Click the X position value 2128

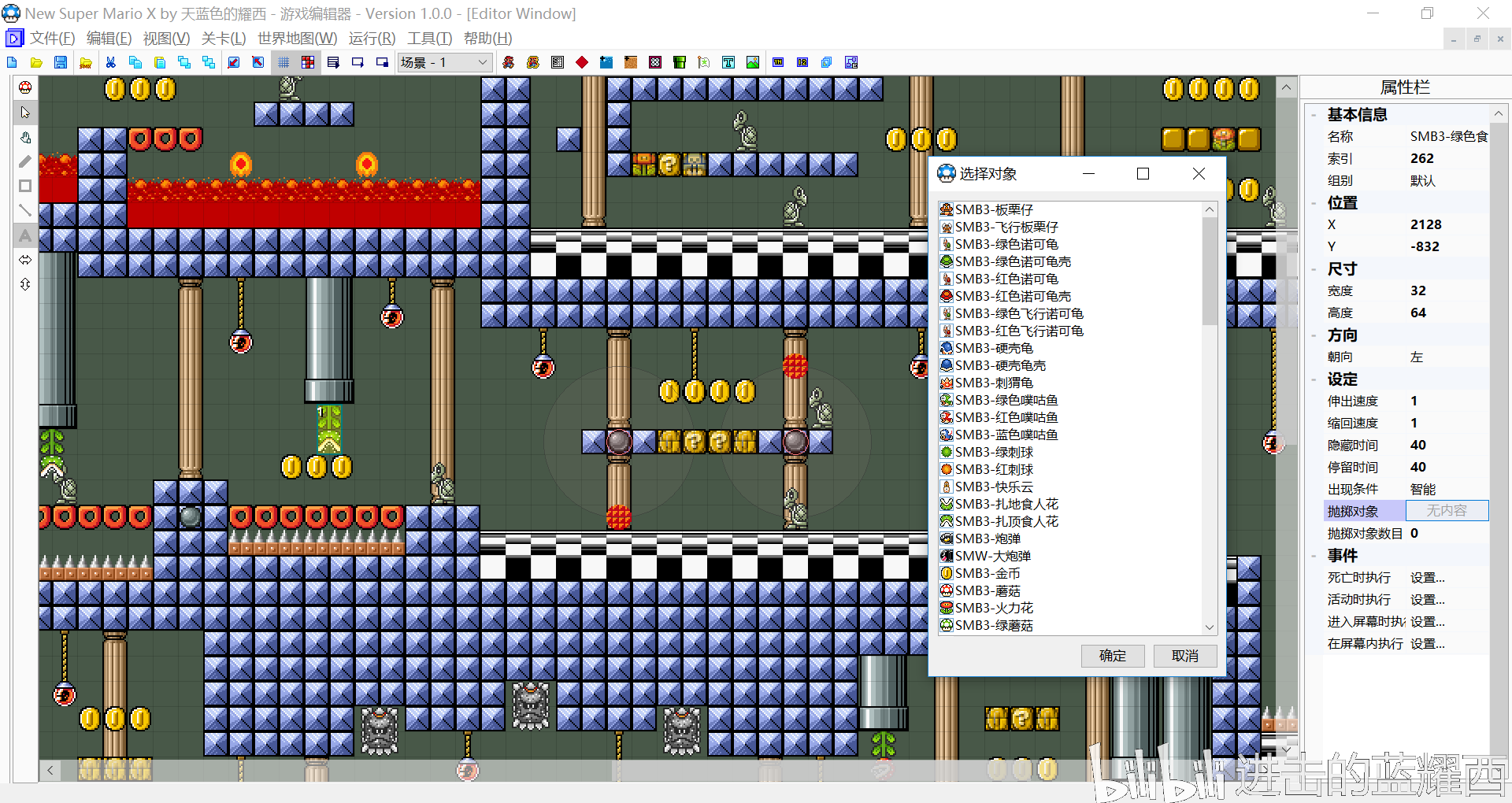[1425, 224]
